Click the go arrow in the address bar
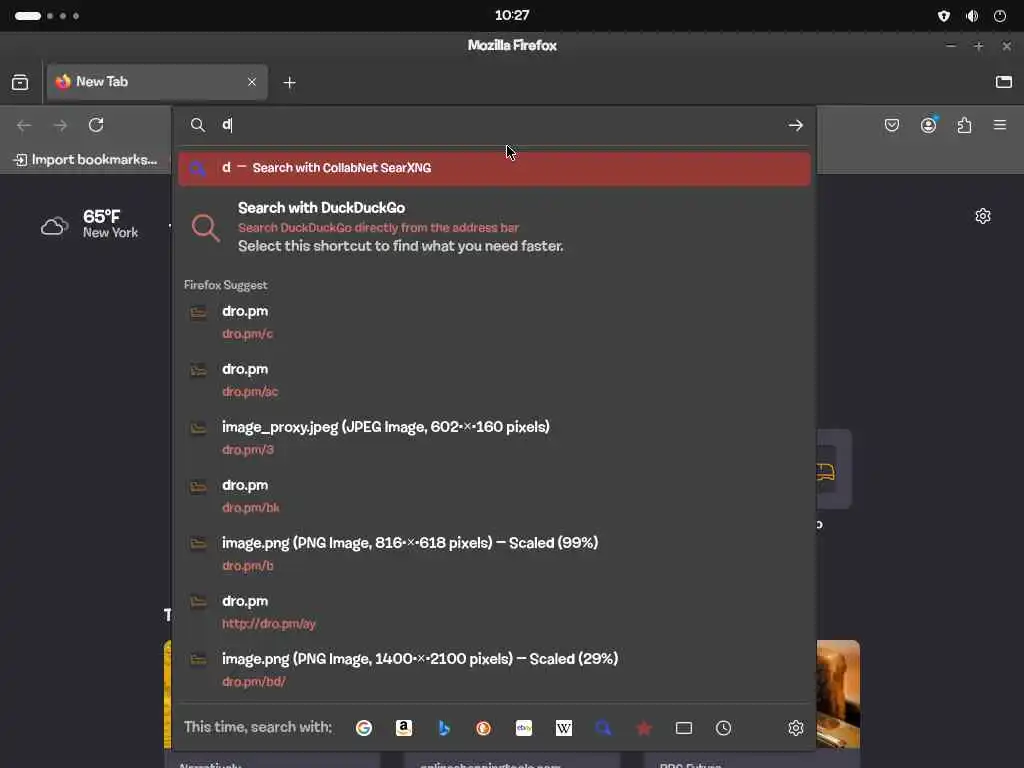The image size is (1024, 768). pos(795,125)
